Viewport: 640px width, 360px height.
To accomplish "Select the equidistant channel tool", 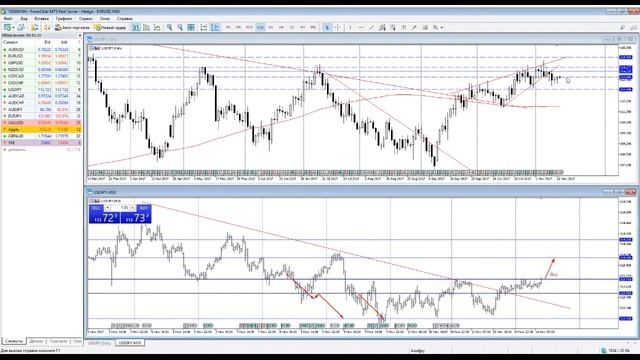I will [382, 27].
